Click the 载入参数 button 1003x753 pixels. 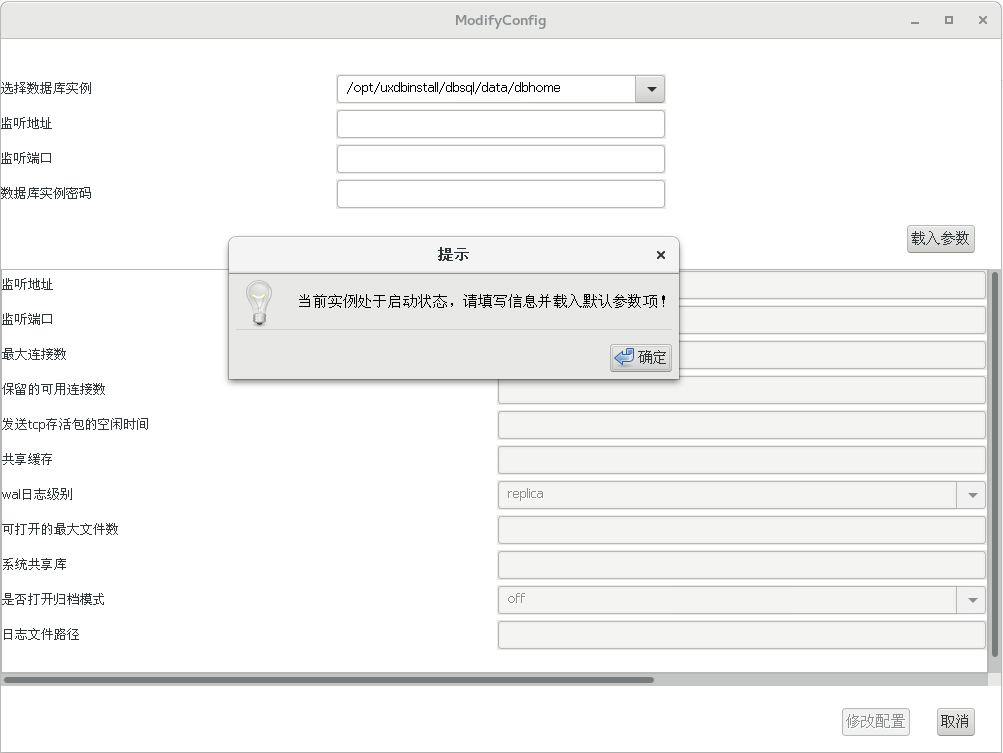pos(940,238)
